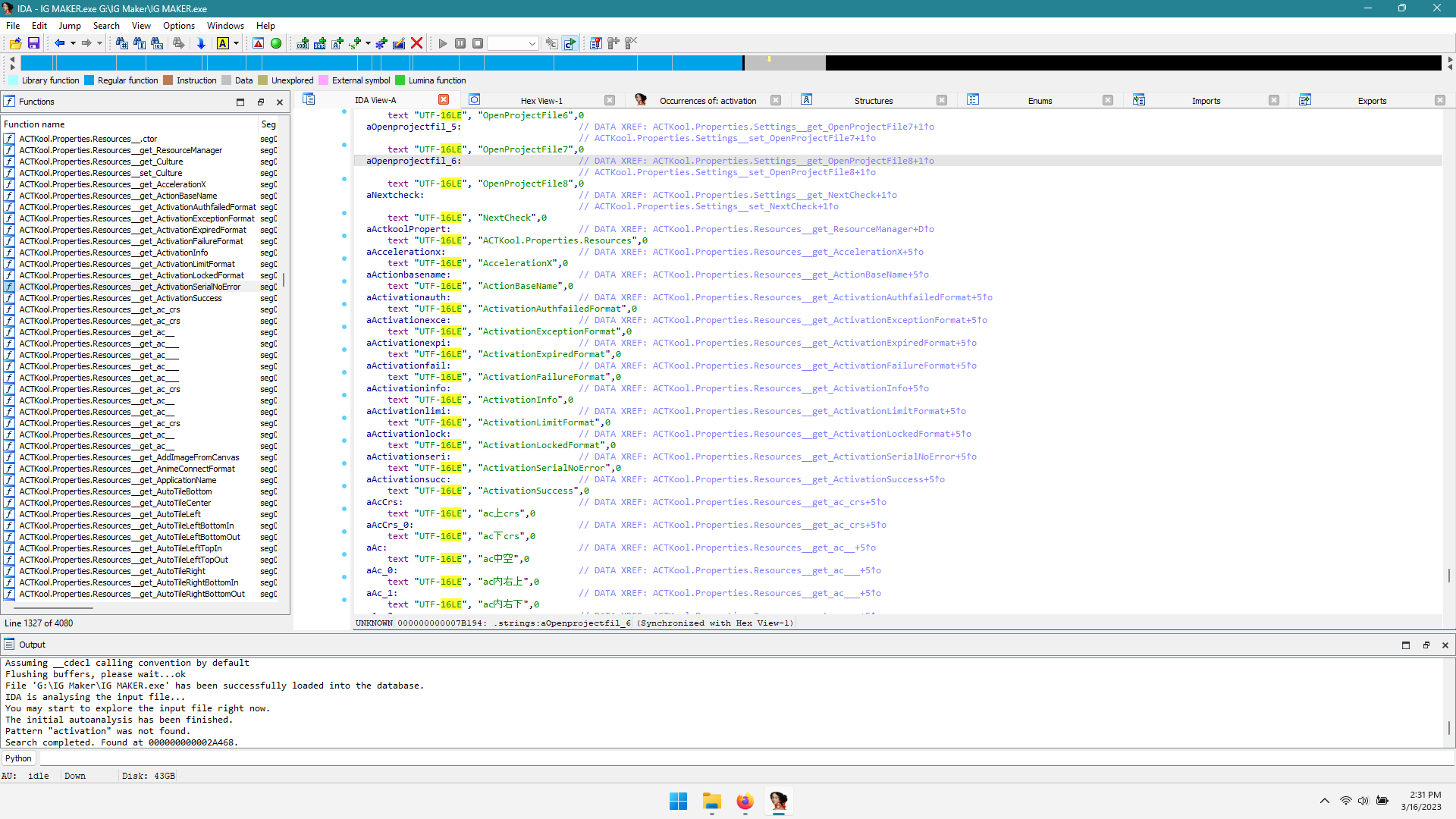
Task: Convert to data with the DATA plus icon
Action: tap(320, 43)
